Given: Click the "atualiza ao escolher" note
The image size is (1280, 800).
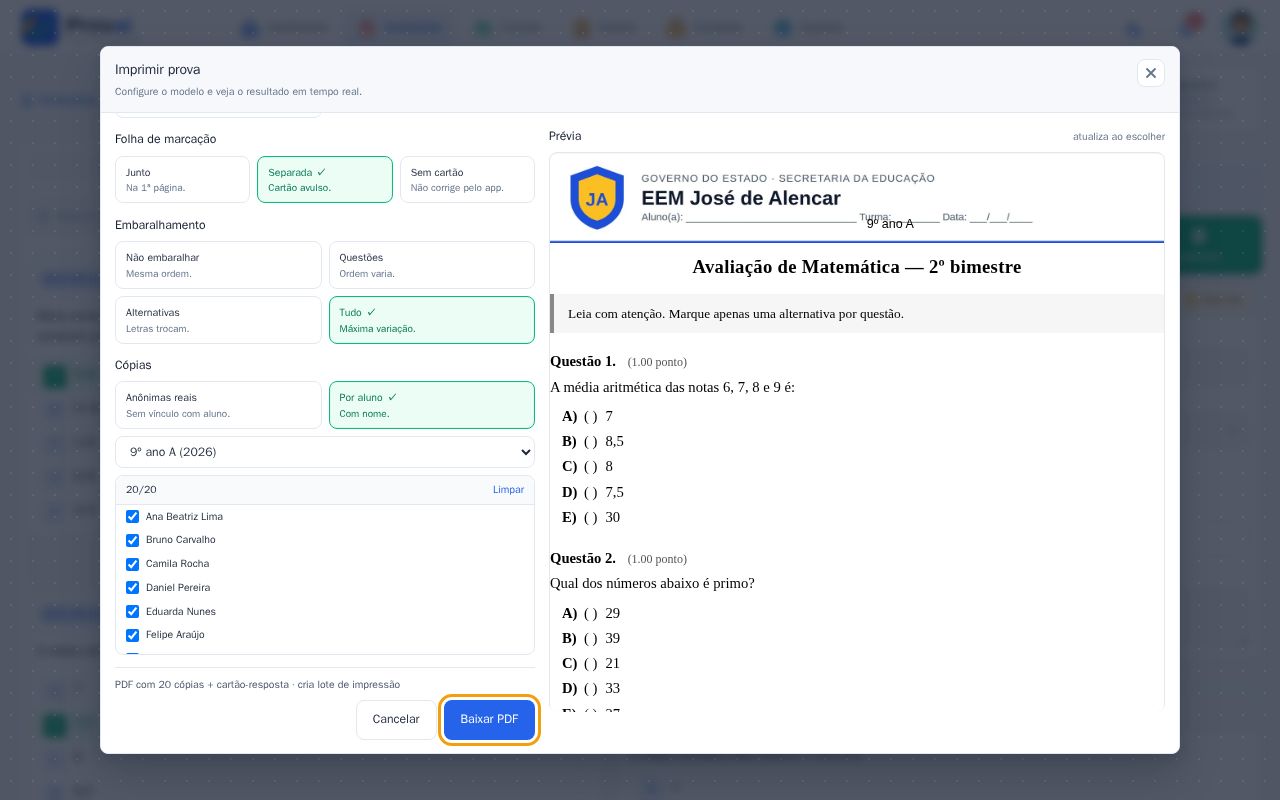Looking at the screenshot, I should (x=1119, y=136).
